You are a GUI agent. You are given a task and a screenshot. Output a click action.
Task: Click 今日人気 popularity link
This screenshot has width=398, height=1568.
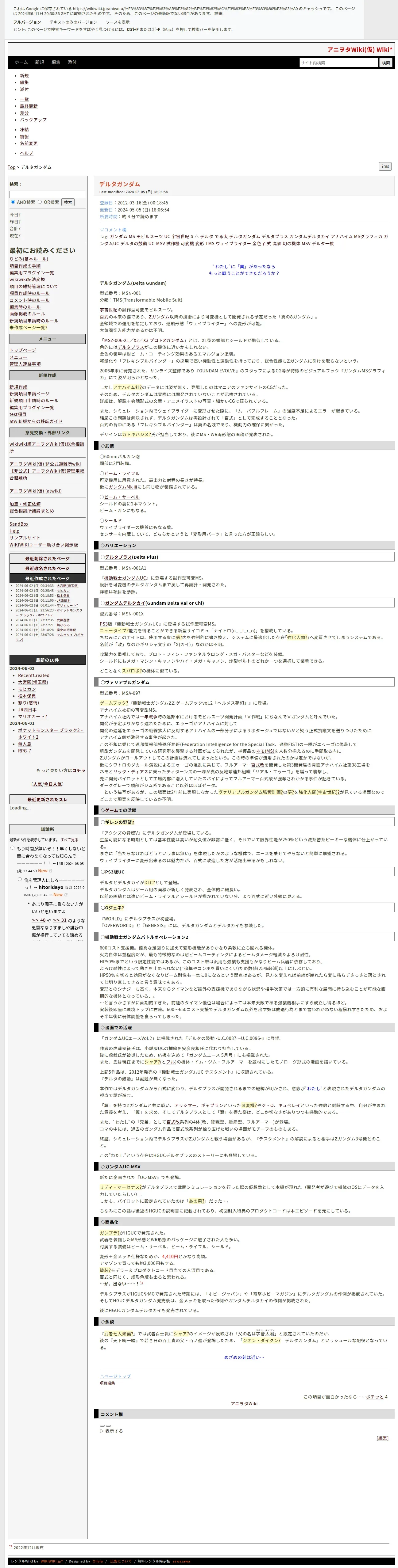[x=54, y=785]
